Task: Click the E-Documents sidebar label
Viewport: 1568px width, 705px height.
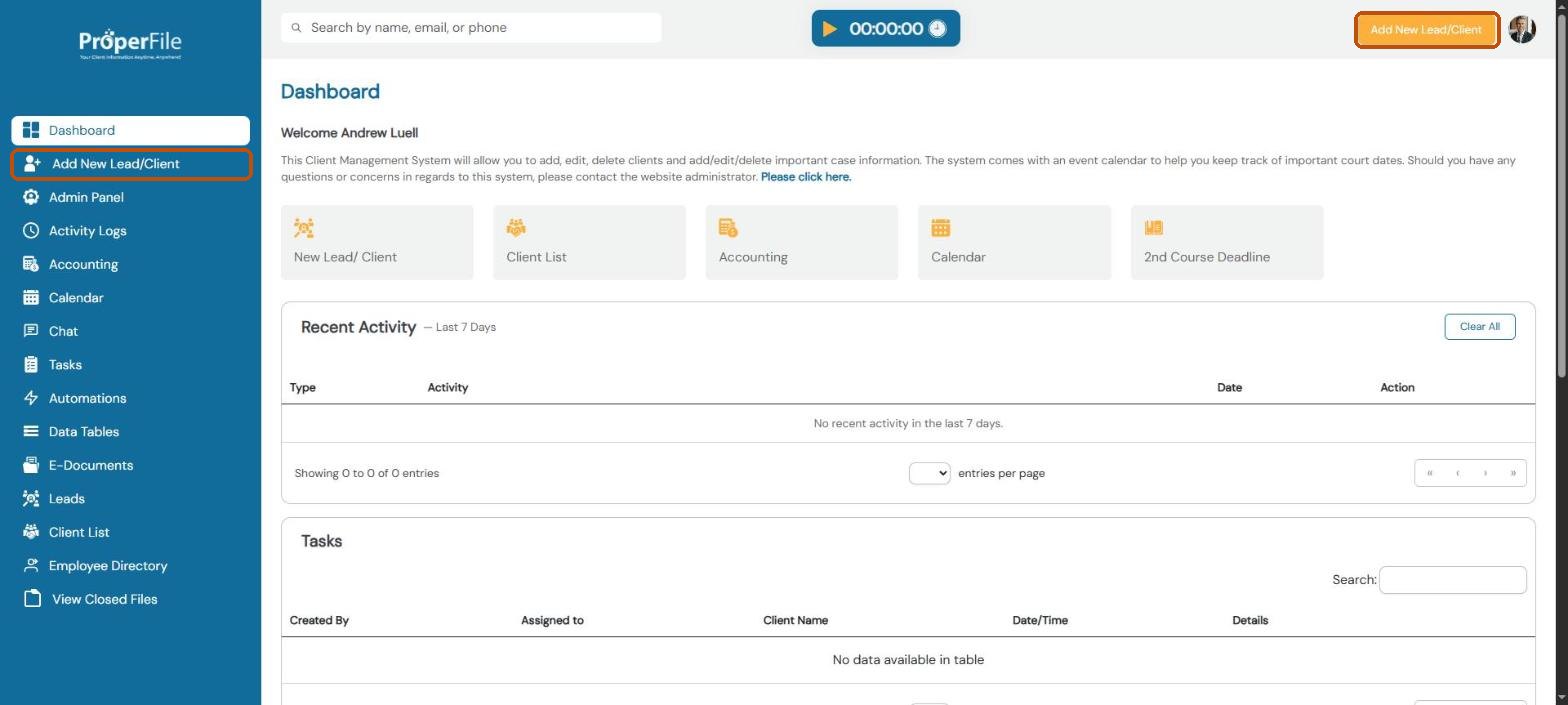Action: tap(91, 465)
